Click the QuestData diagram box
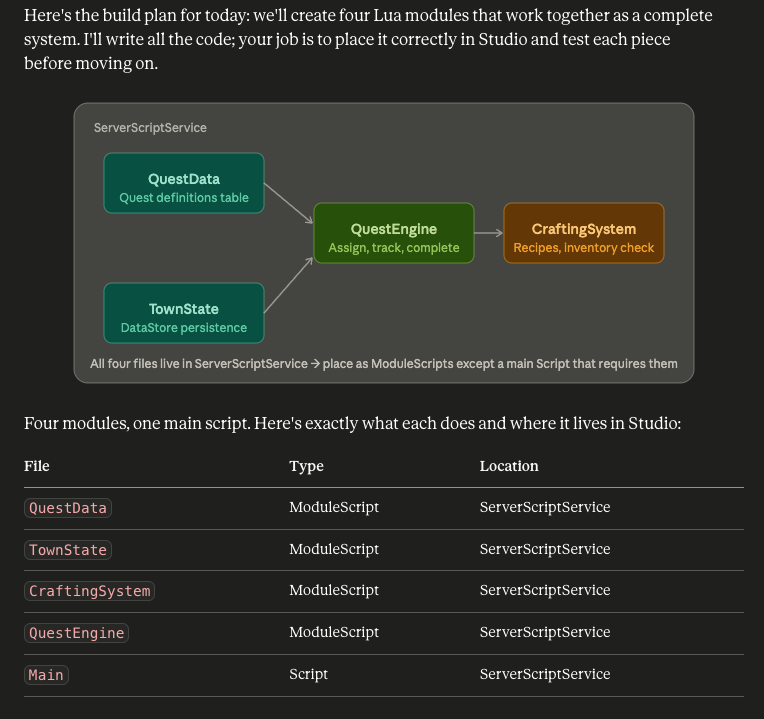 click(x=184, y=183)
